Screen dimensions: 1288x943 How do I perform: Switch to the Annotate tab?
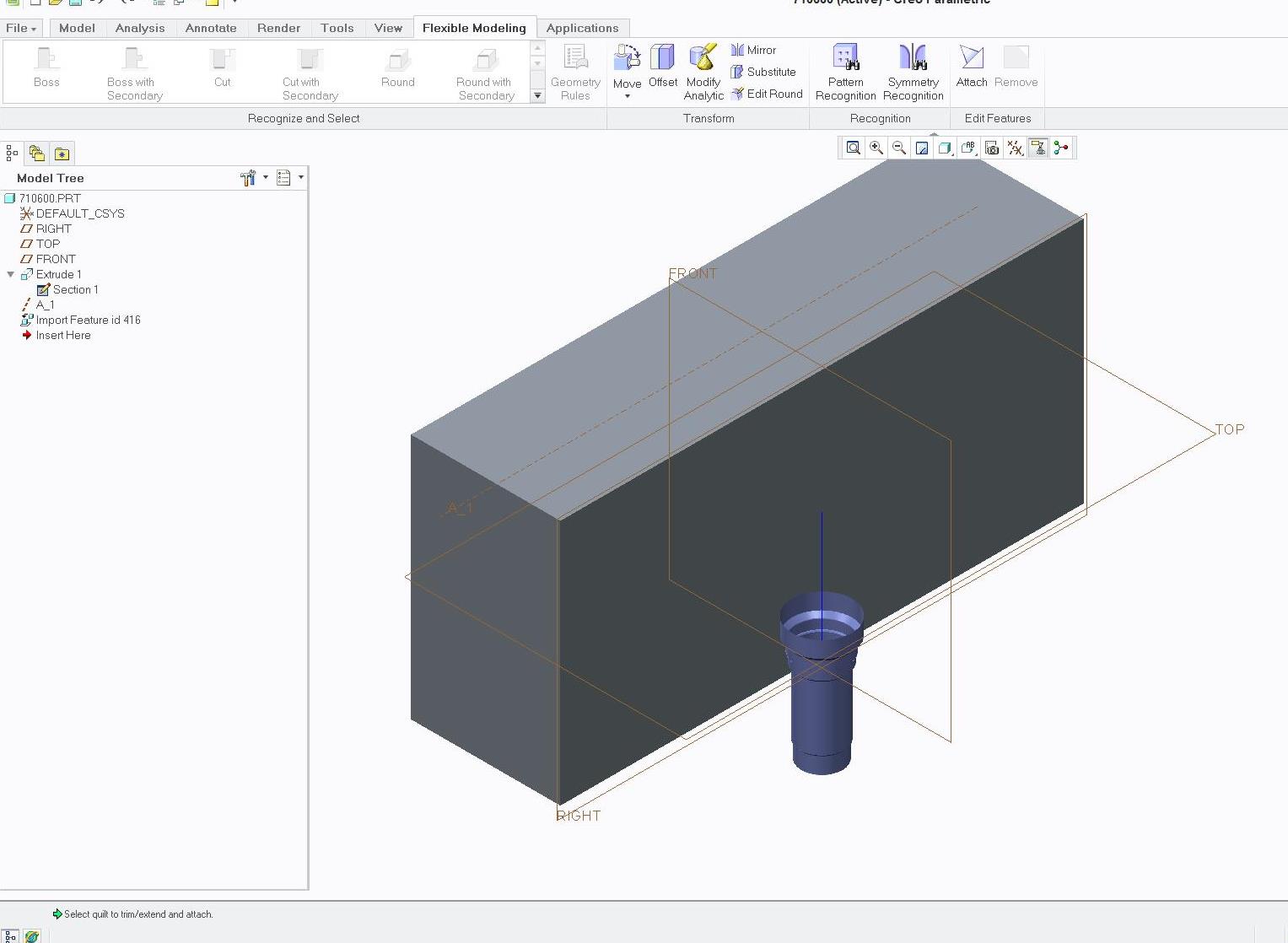click(211, 28)
